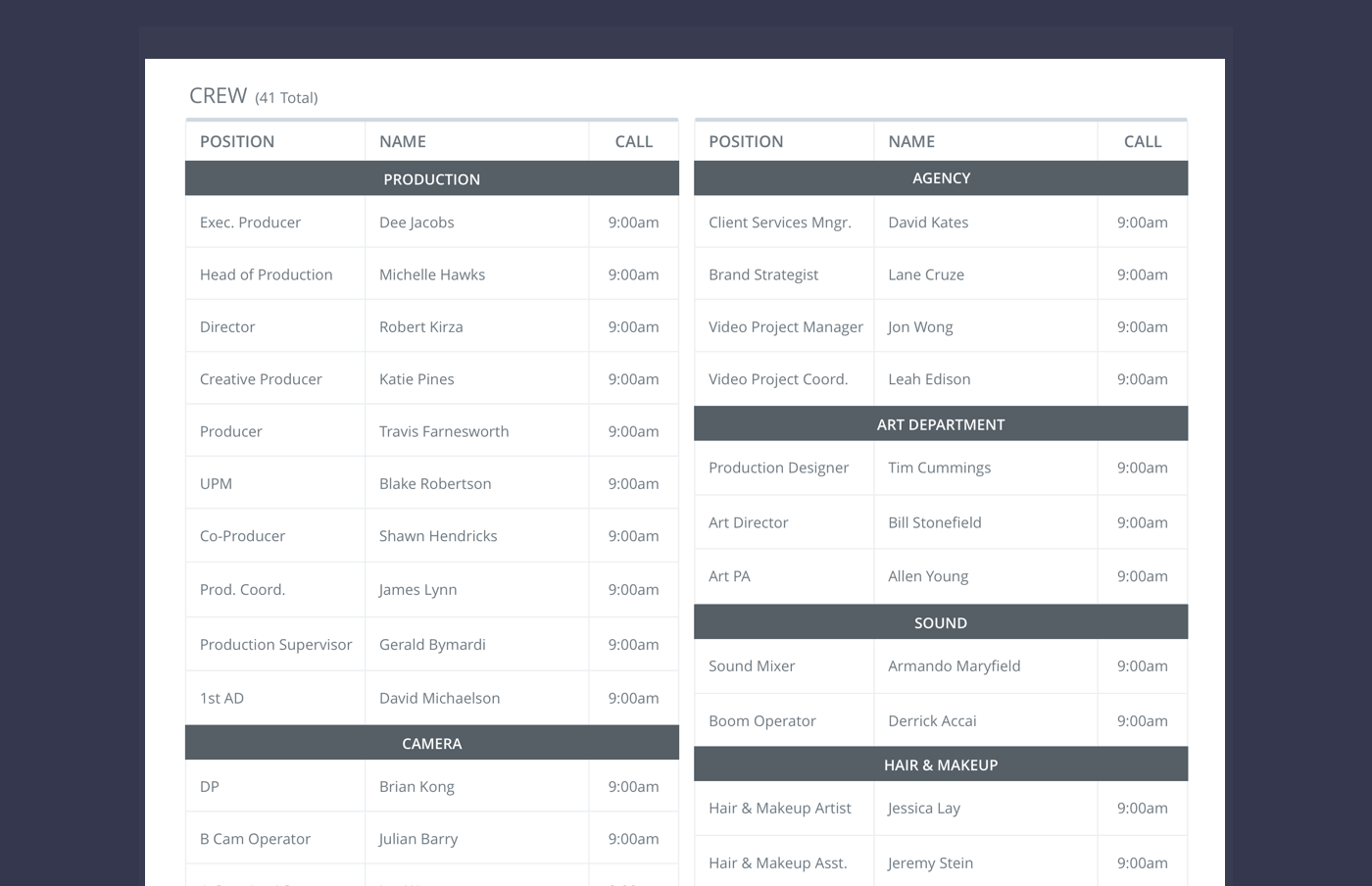Click the CREW heading
Screen dimensions: 1372x886
click(x=218, y=95)
